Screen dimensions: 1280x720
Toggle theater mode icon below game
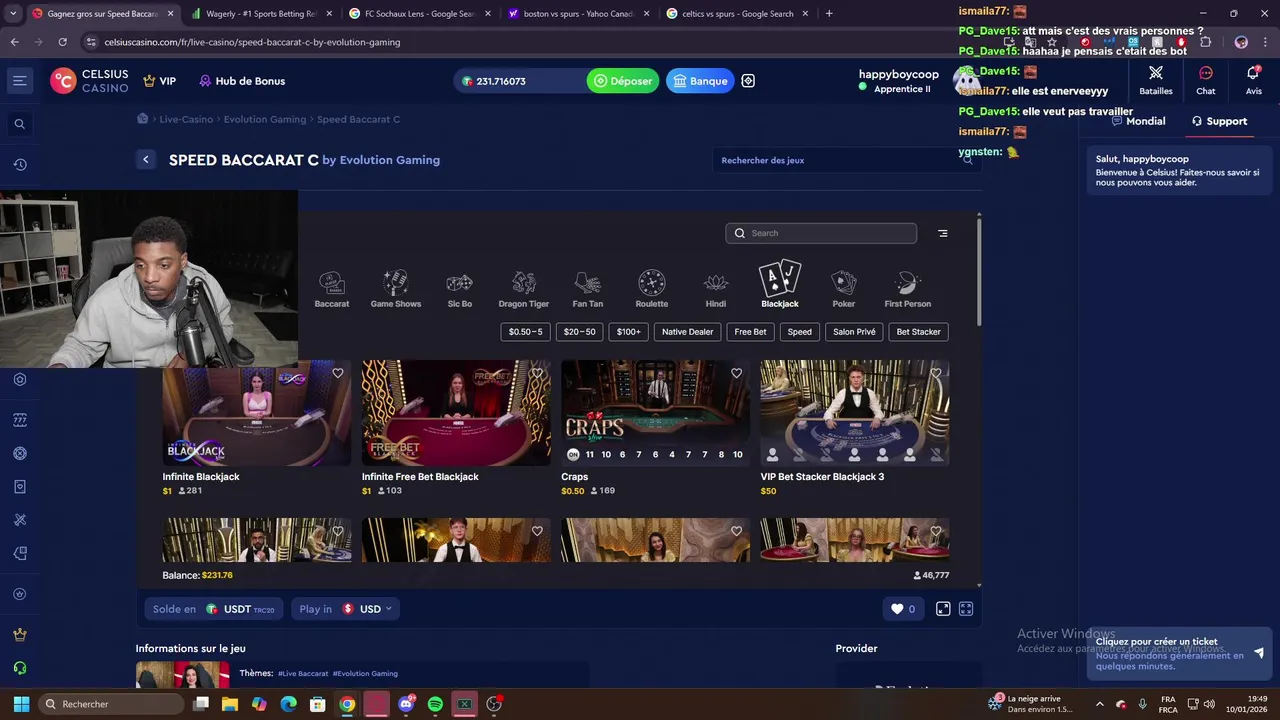click(943, 609)
